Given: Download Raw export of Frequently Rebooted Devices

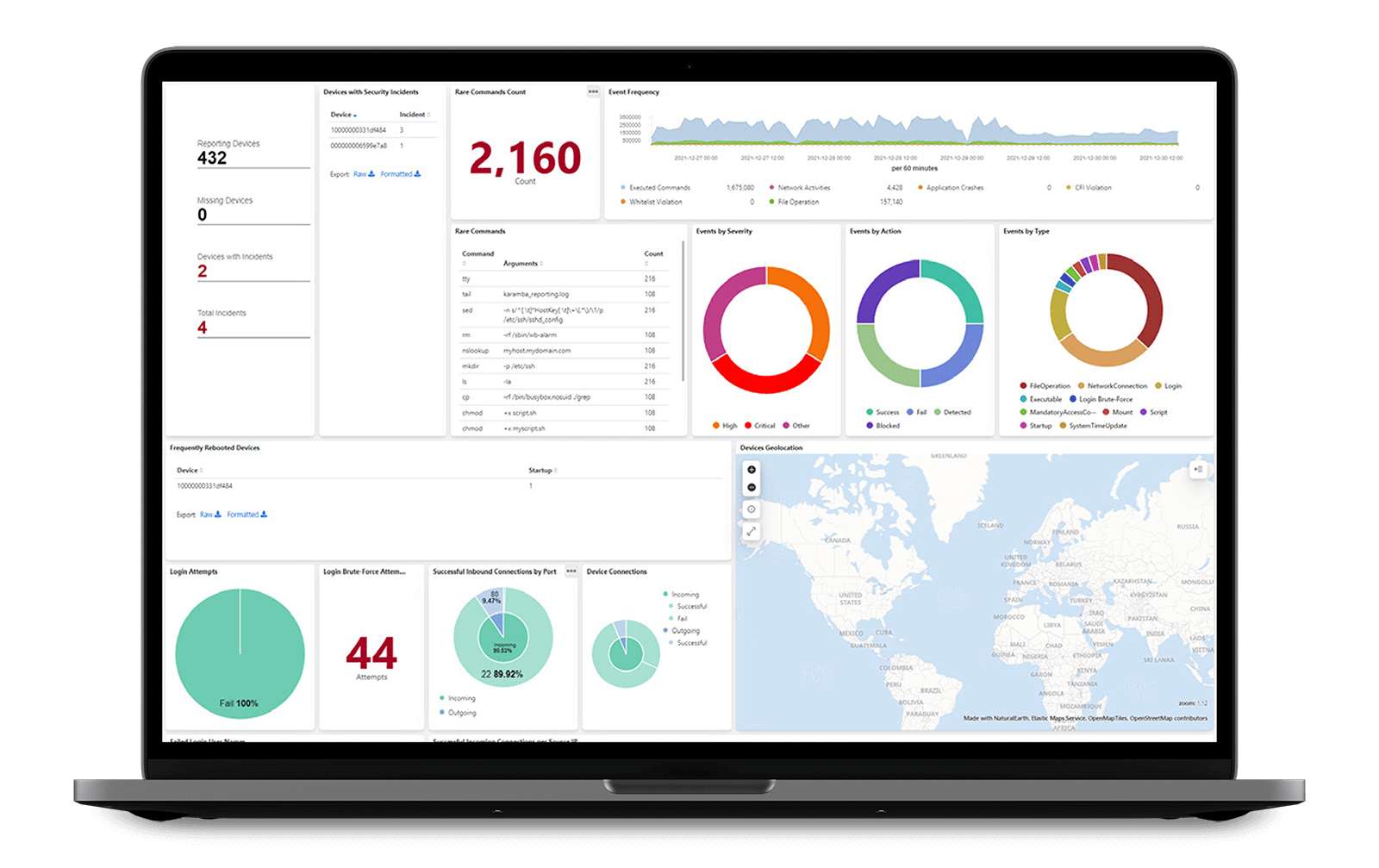Looking at the screenshot, I should [x=210, y=515].
